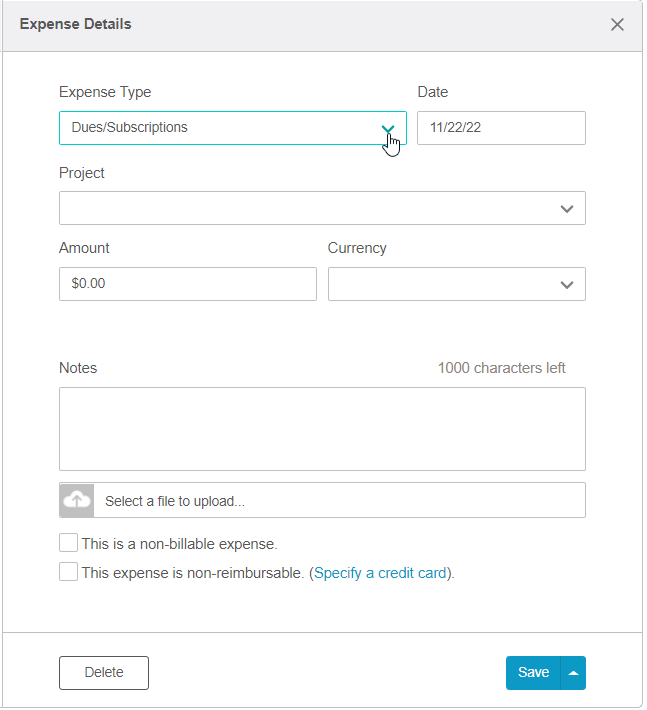Expand the Expense Type chevron

coord(388,129)
